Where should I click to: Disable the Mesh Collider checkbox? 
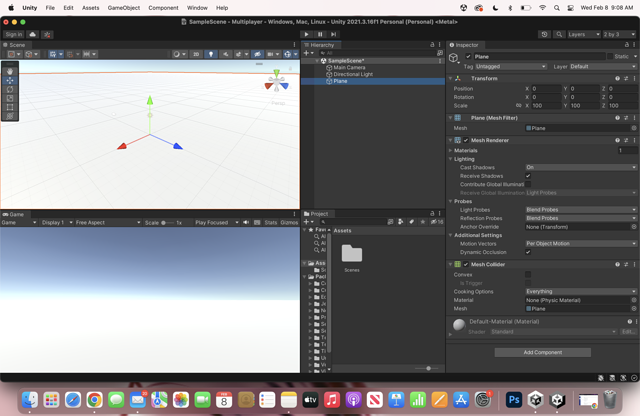pos(466,265)
